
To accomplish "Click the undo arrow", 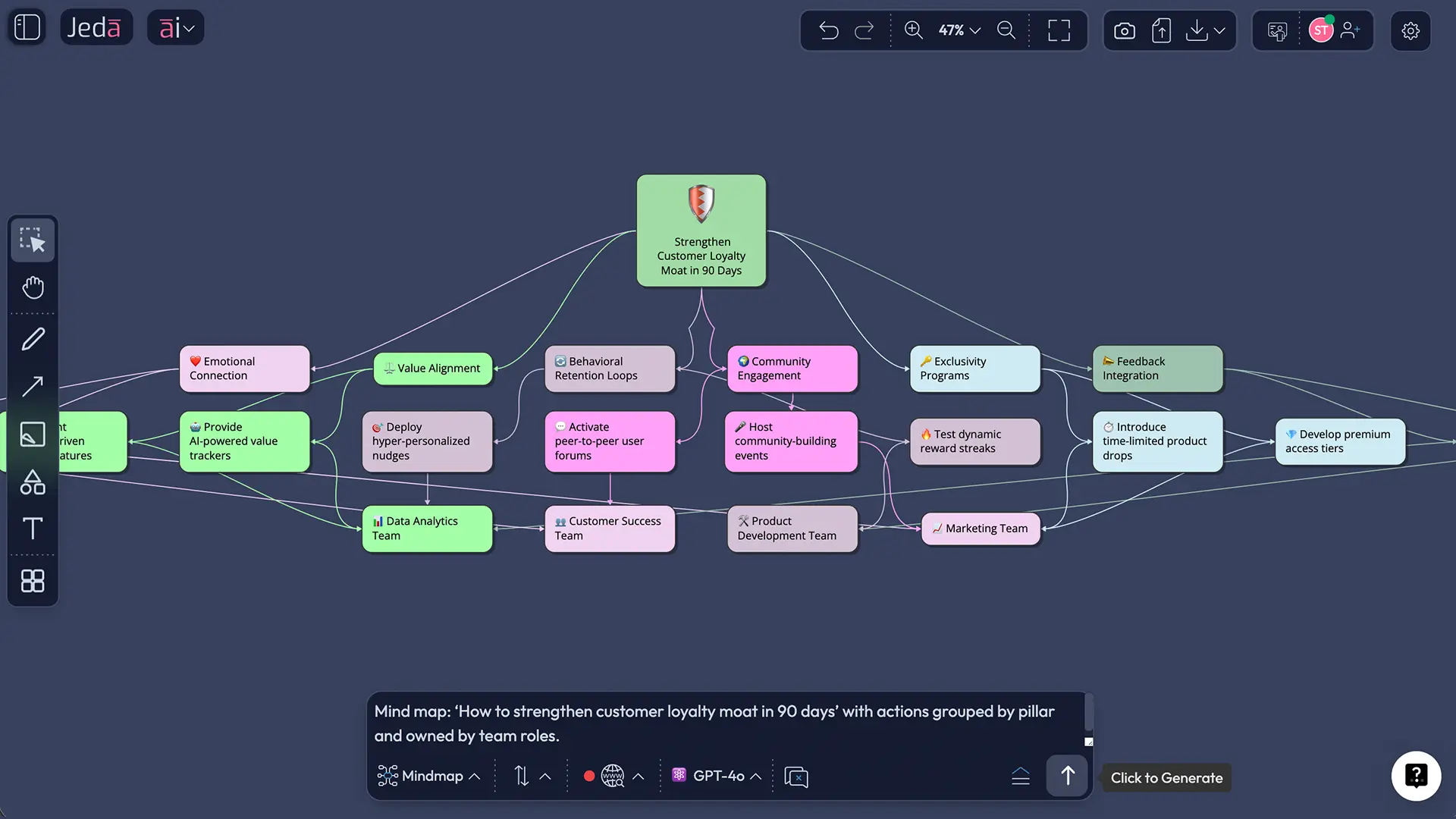I will [x=828, y=30].
